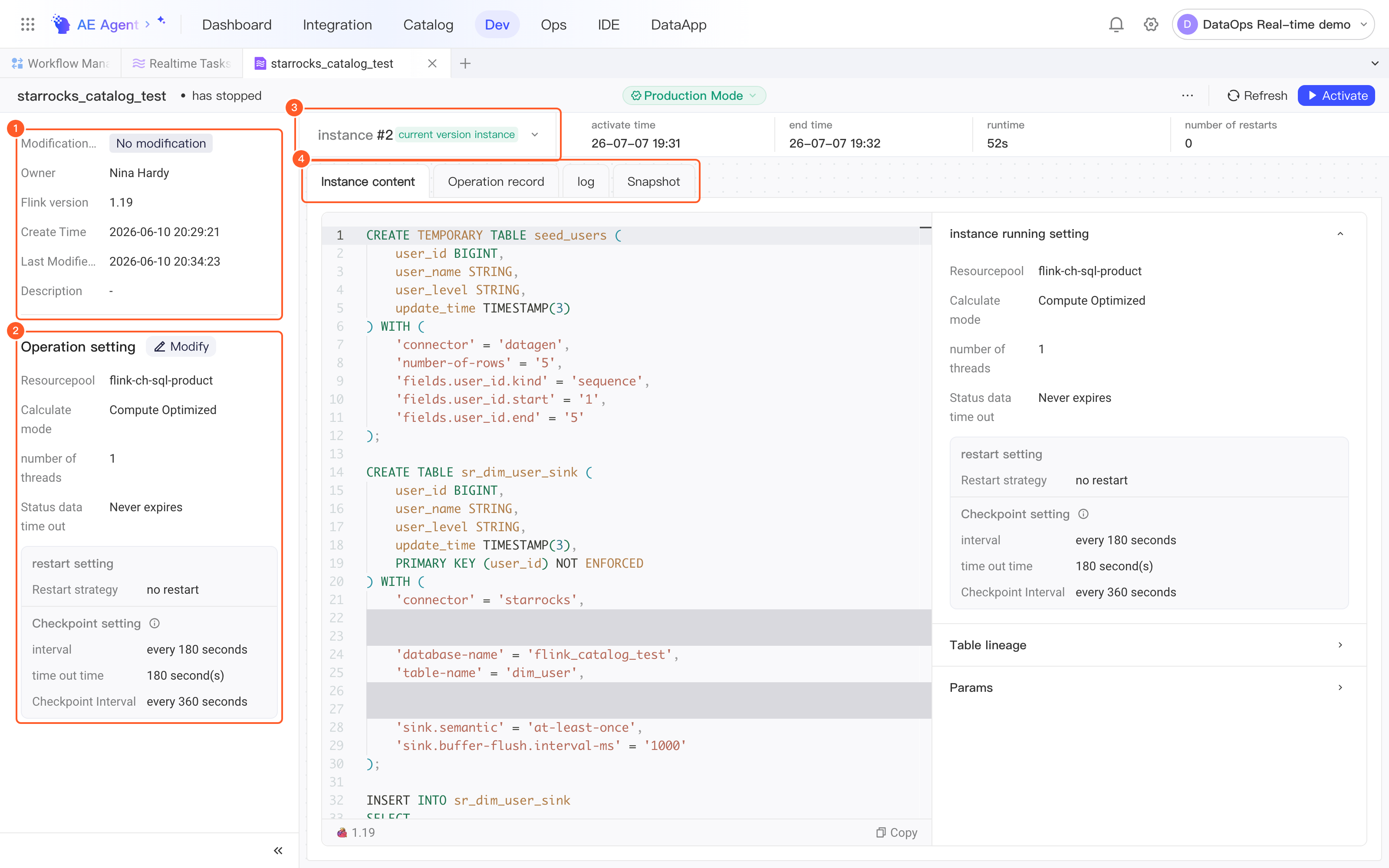Click the info icon in instance running setting
The width and height of the screenshot is (1389, 868).
(1083, 514)
